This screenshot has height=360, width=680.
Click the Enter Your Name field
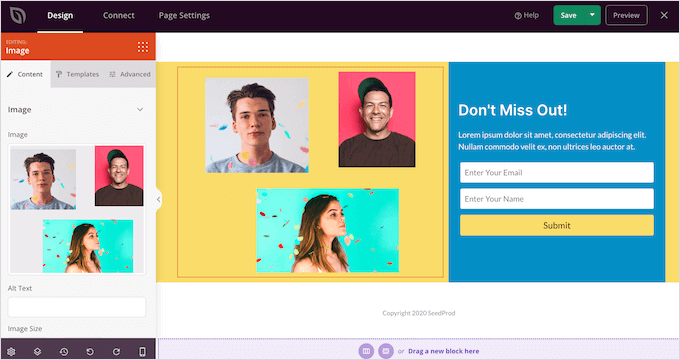point(557,199)
